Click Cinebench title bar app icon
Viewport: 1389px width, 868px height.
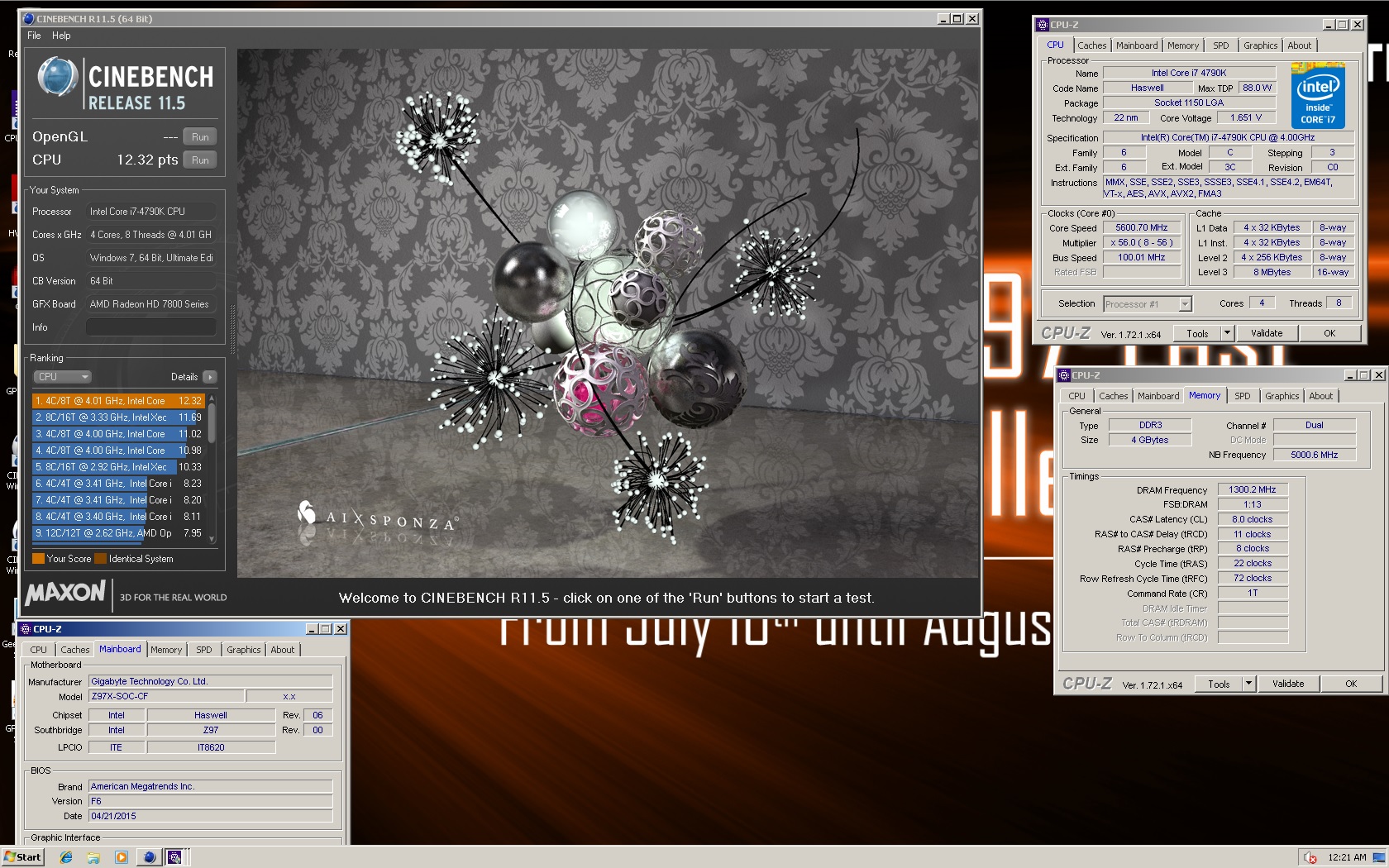pos(28,19)
